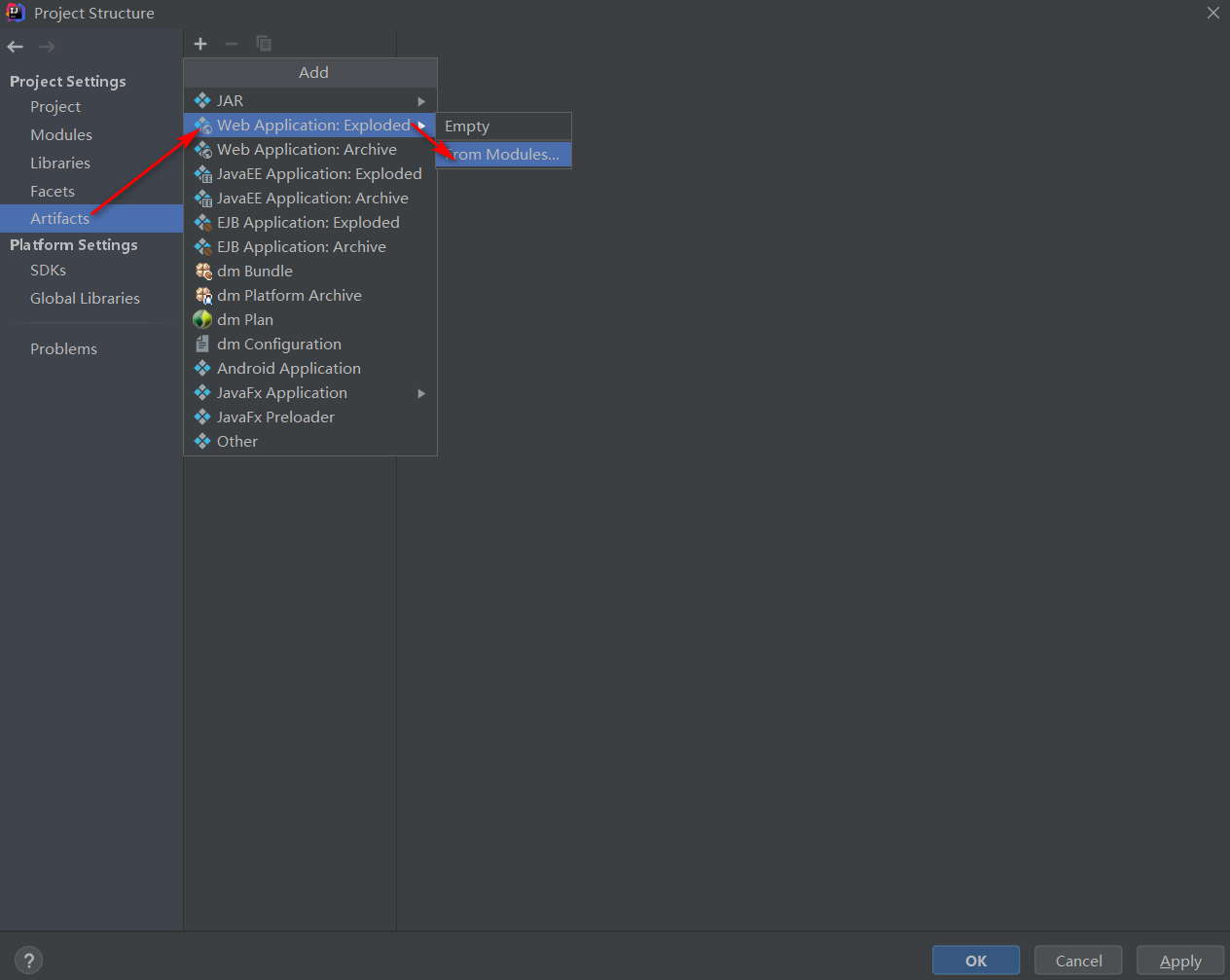Click the Web Application: Archive icon
This screenshot has height=980, width=1230.
[x=202, y=150]
